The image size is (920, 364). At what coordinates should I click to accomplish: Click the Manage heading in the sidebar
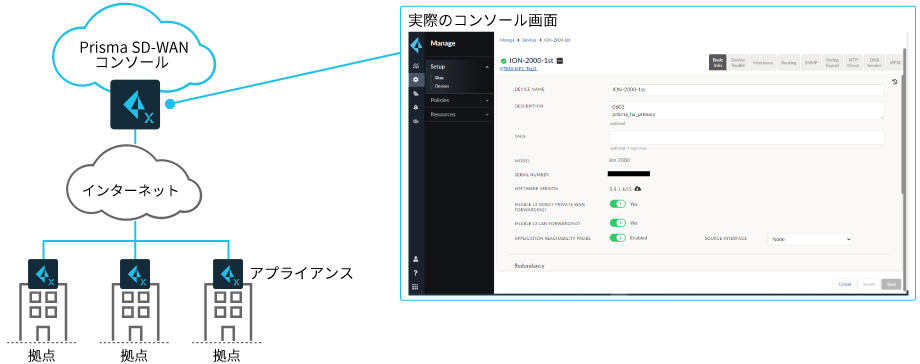pos(442,43)
